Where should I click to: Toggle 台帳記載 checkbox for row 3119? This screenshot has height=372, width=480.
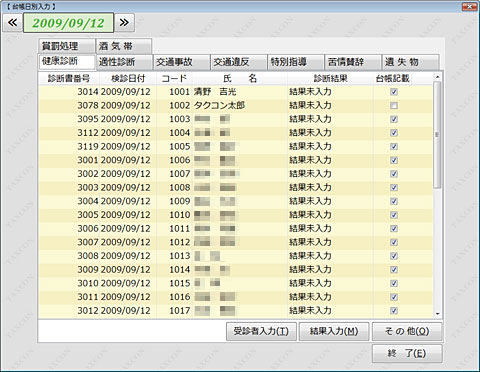point(394,146)
